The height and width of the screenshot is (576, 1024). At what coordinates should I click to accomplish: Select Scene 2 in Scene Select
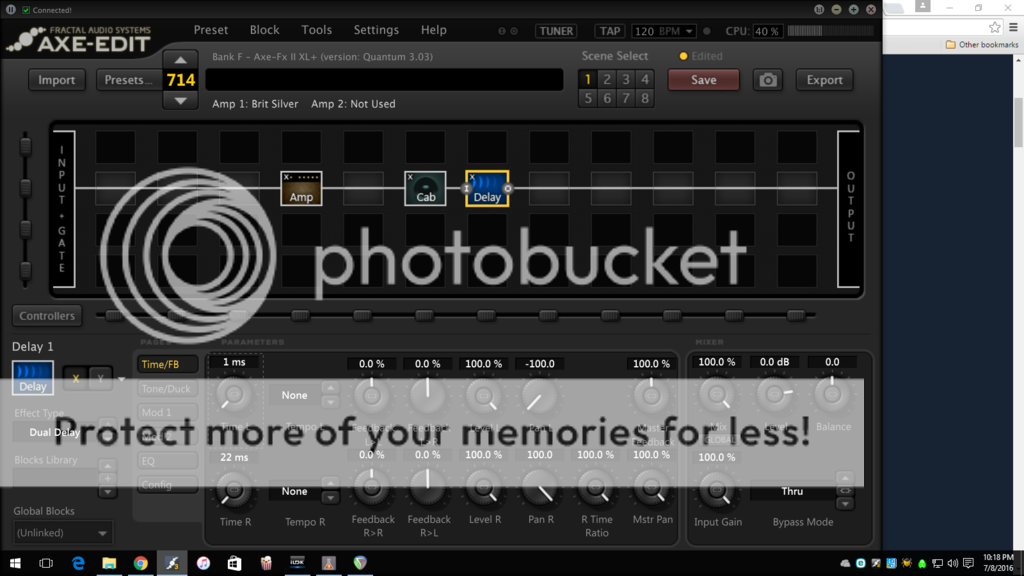[606, 77]
